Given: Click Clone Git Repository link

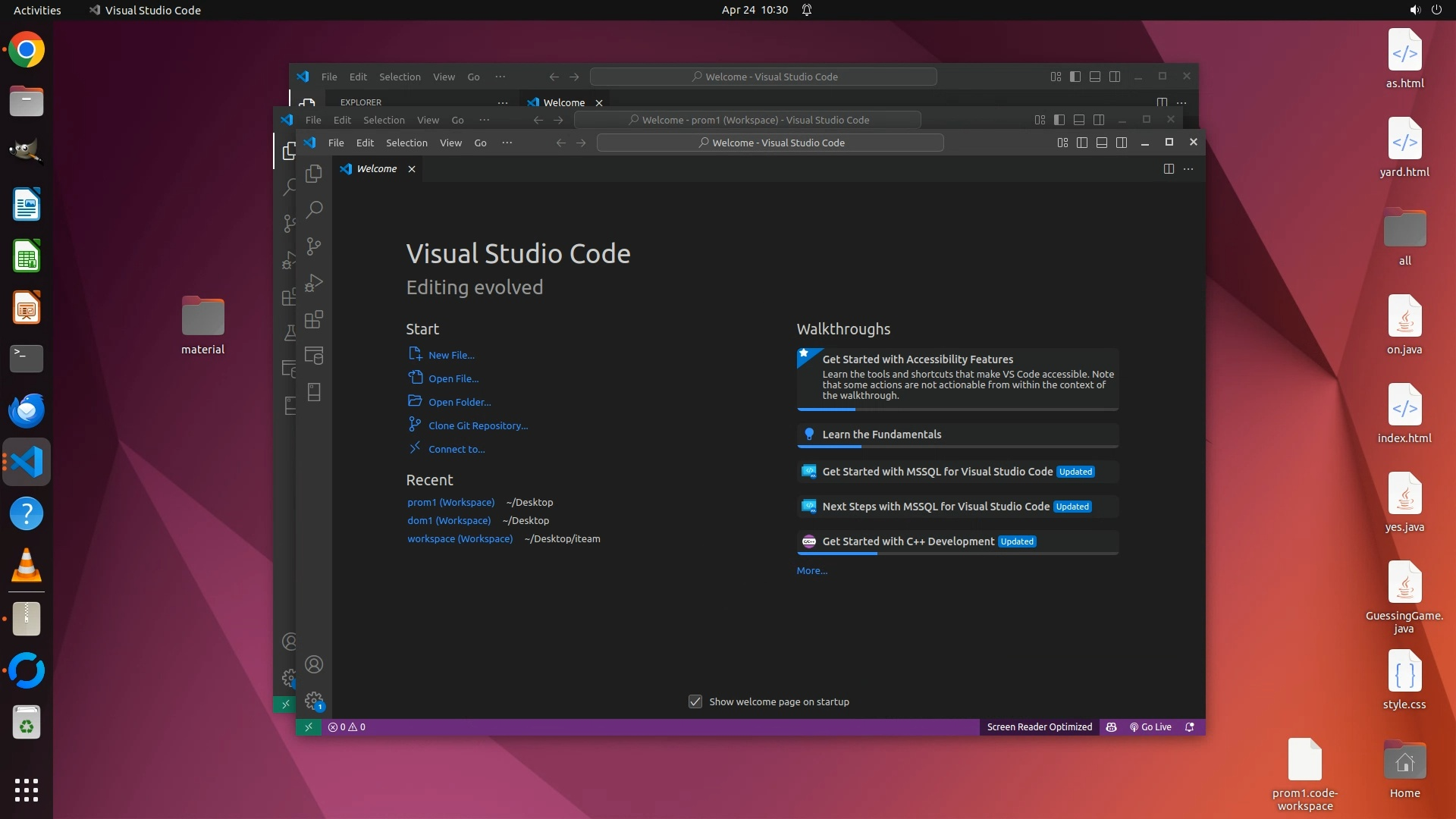Looking at the screenshot, I should point(478,426).
